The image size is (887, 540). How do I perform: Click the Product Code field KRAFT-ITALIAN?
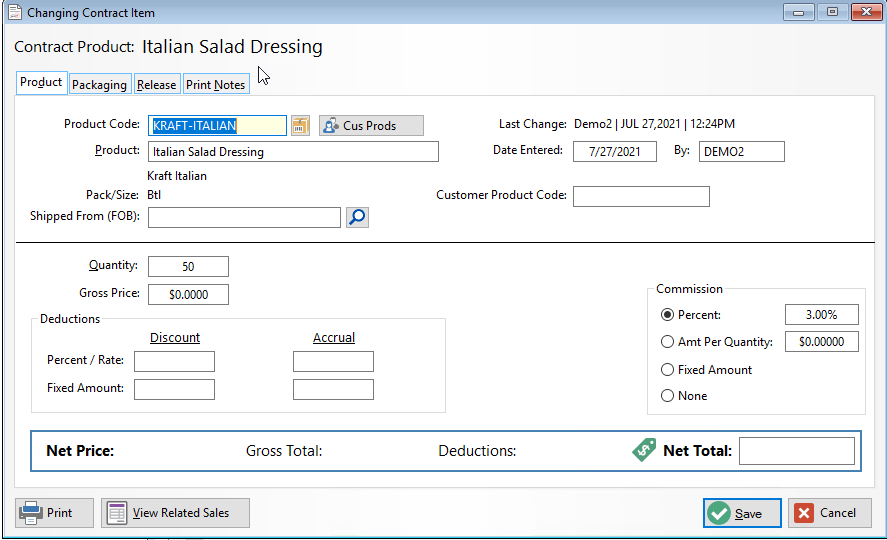click(x=217, y=126)
